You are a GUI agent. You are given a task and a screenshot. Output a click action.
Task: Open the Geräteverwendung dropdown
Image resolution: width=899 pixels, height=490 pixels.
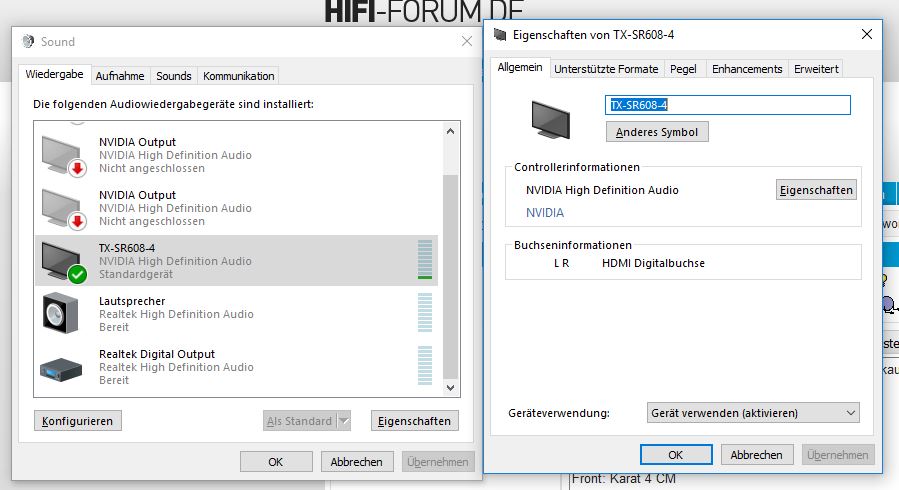[753, 413]
